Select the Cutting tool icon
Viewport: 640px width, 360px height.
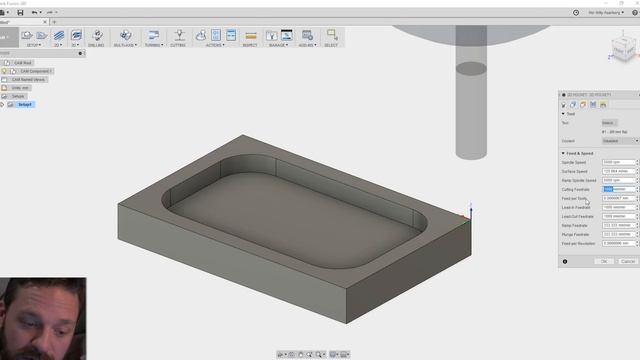pyautogui.click(x=179, y=36)
